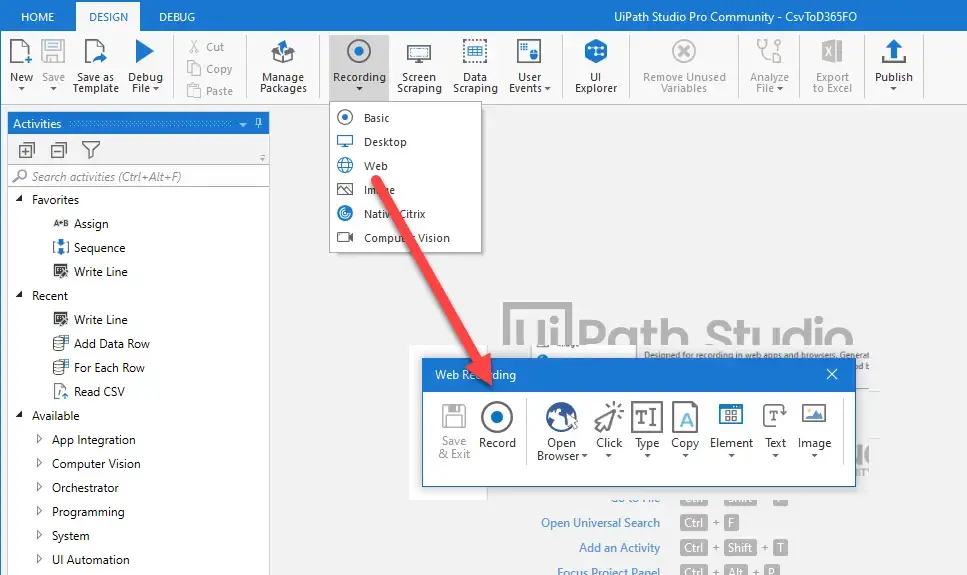Launch Data Scraping tool
967x575 pixels.
coord(475,66)
